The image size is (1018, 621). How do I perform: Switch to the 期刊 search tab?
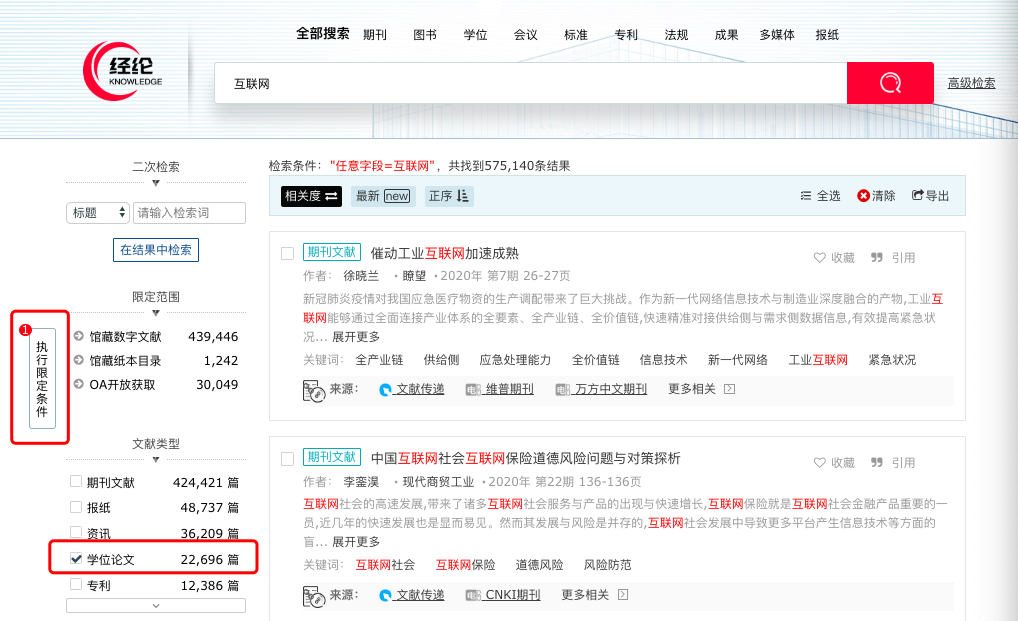[375, 35]
